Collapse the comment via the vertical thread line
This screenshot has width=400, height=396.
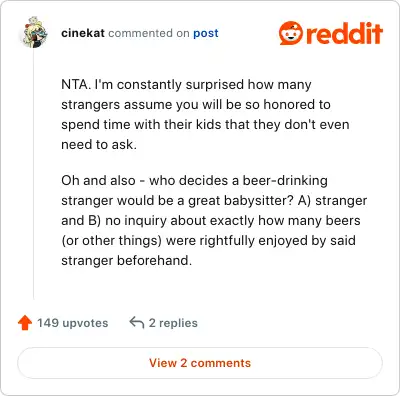(x=33, y=173)
